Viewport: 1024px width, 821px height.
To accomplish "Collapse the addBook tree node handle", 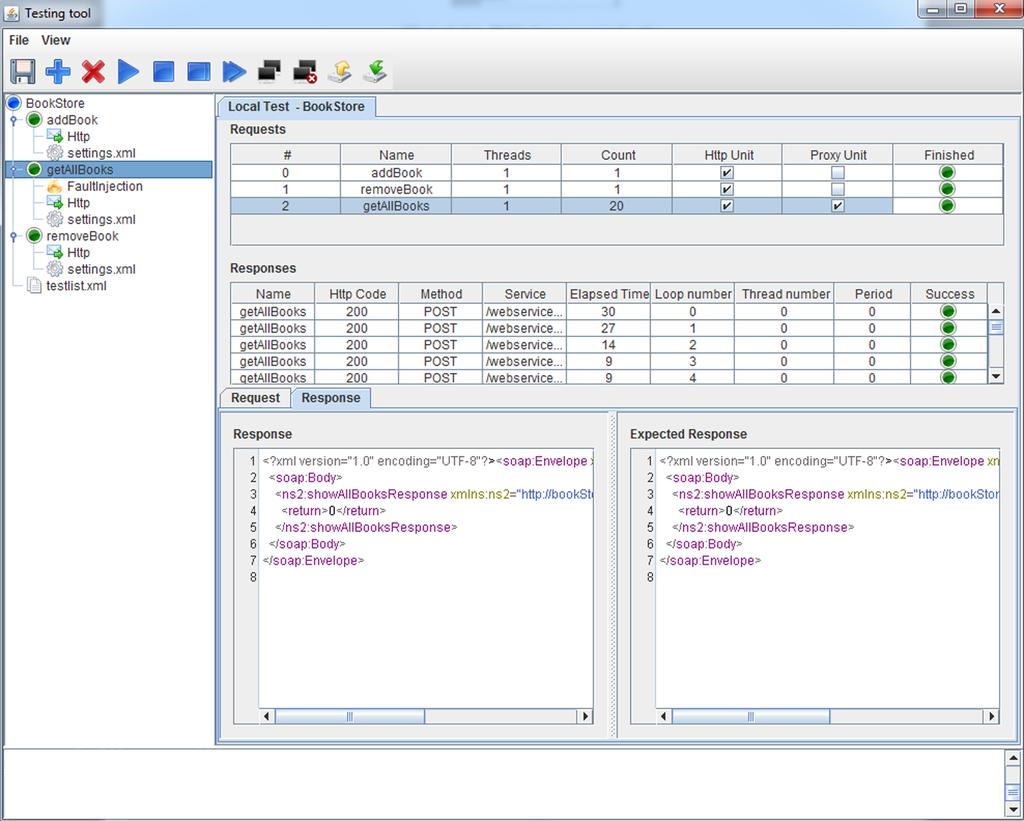I will point(14,120).
